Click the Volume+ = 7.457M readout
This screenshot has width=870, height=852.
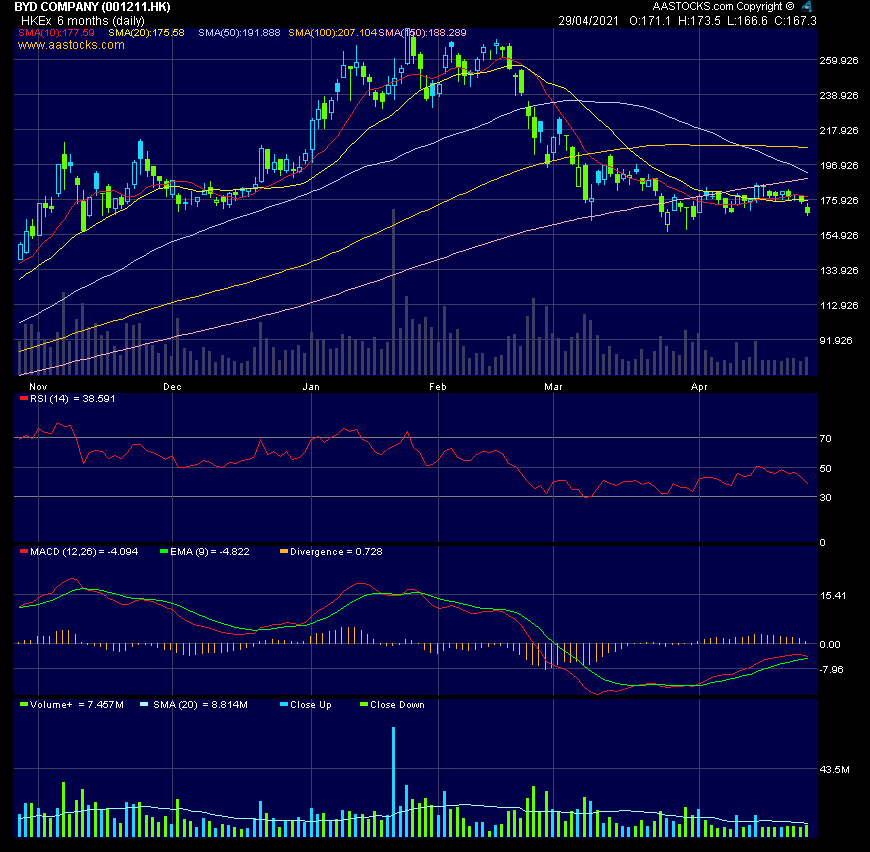(x=77, y=704)
